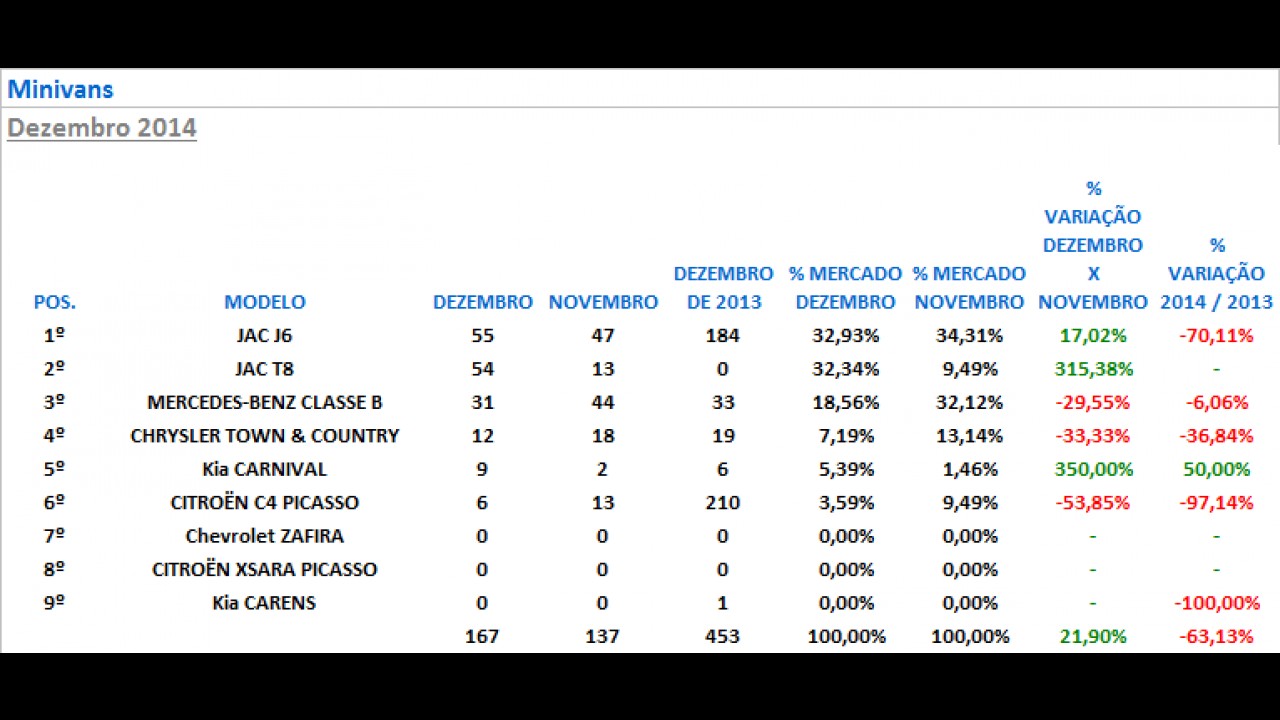This screenshot has width=1280, height=720.
Task: Click the -6,06% yearly variation cell
Action: click(x=1217, y=403)
